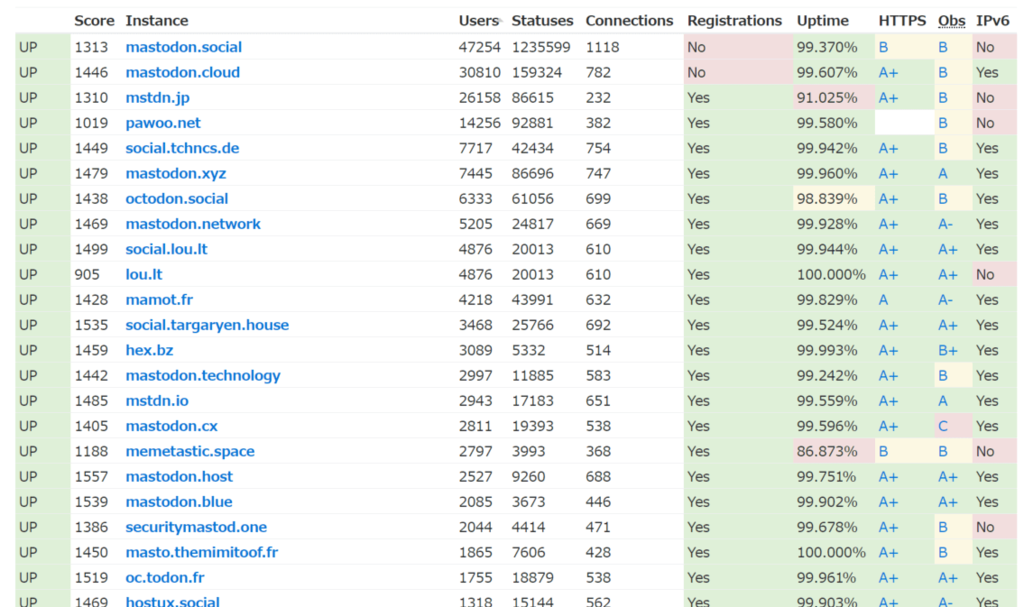
Task: Open Obs grade C for mastodon.cx
Action: point(942,426)
